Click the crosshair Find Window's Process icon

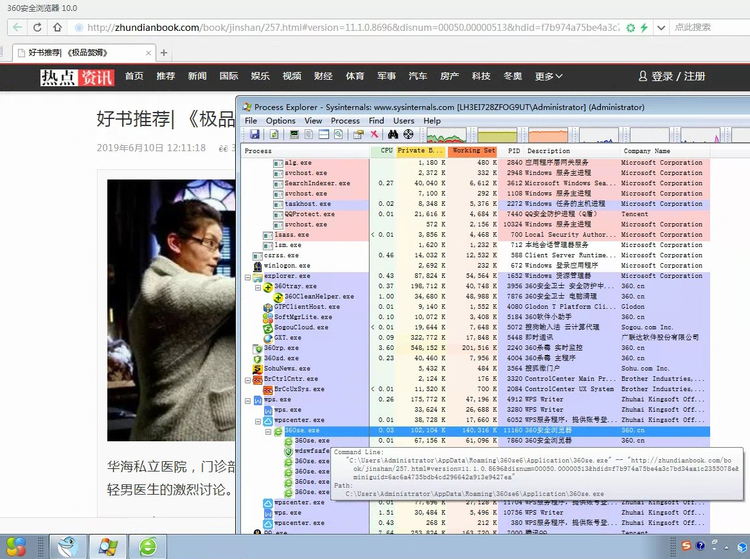pyautogui.click(x=408, y=134)
